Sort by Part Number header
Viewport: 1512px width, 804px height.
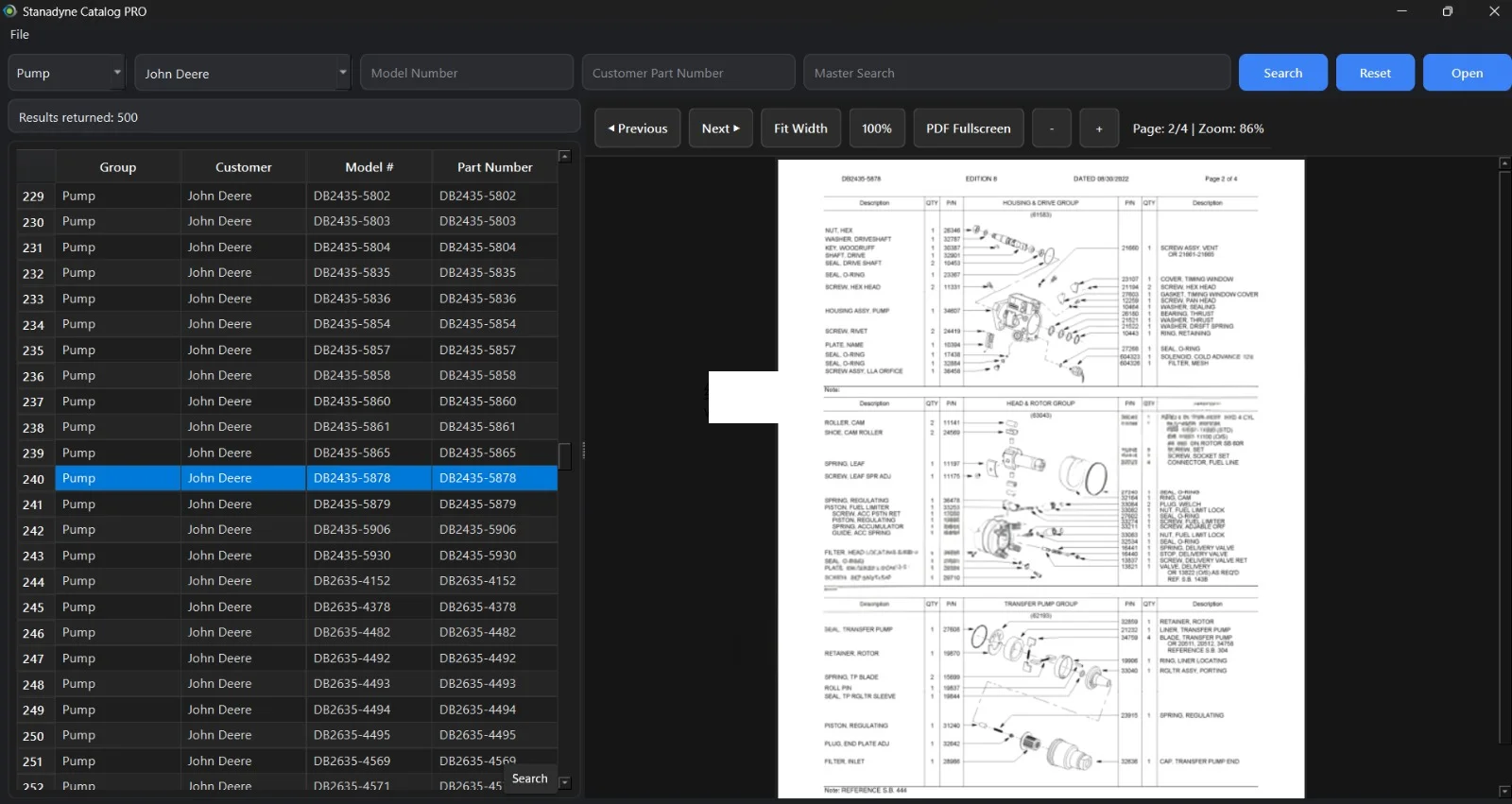coord(495,167)
